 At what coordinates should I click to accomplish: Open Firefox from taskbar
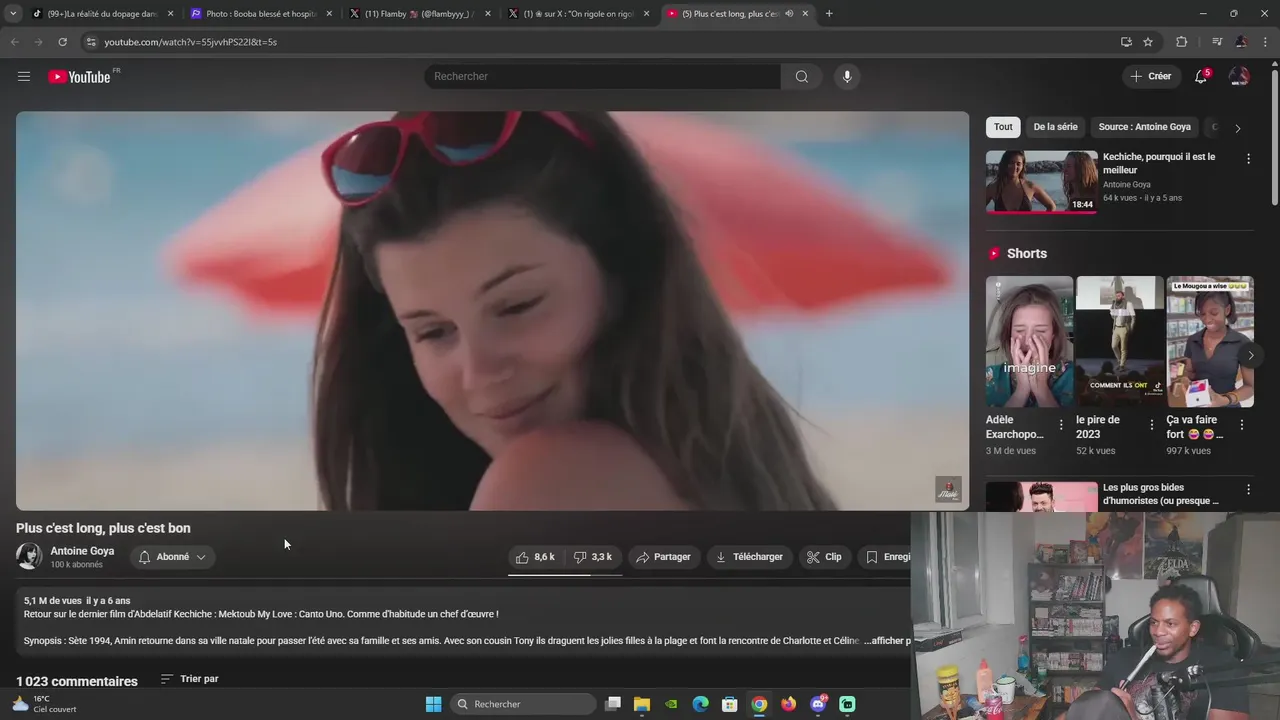[789, 704]
